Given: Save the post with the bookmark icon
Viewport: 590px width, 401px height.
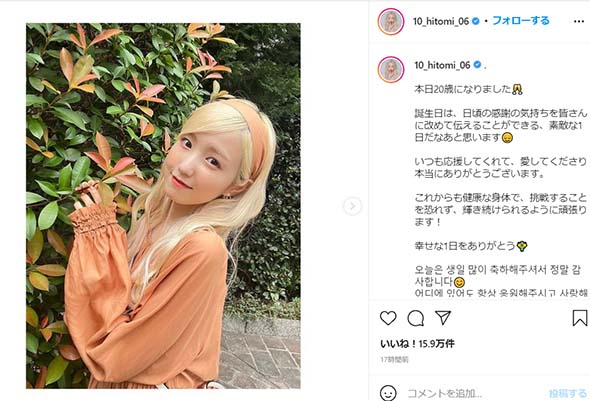Looking at the screenshot, I should [x=580, y=318].
